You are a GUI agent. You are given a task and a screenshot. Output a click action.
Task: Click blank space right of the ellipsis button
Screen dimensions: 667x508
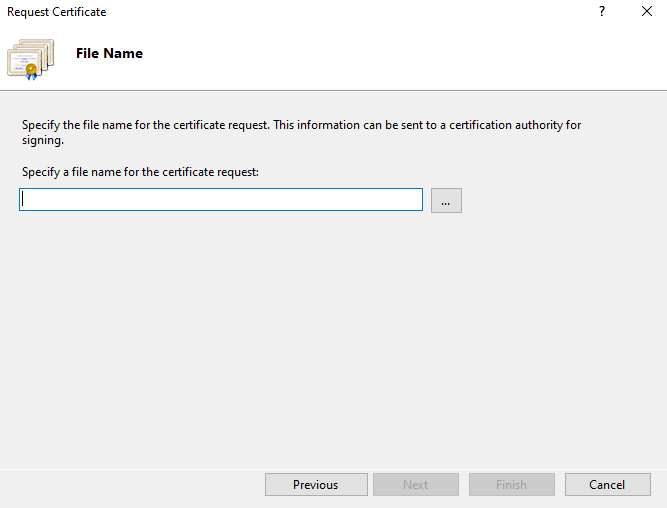click(x=560, y=201)
